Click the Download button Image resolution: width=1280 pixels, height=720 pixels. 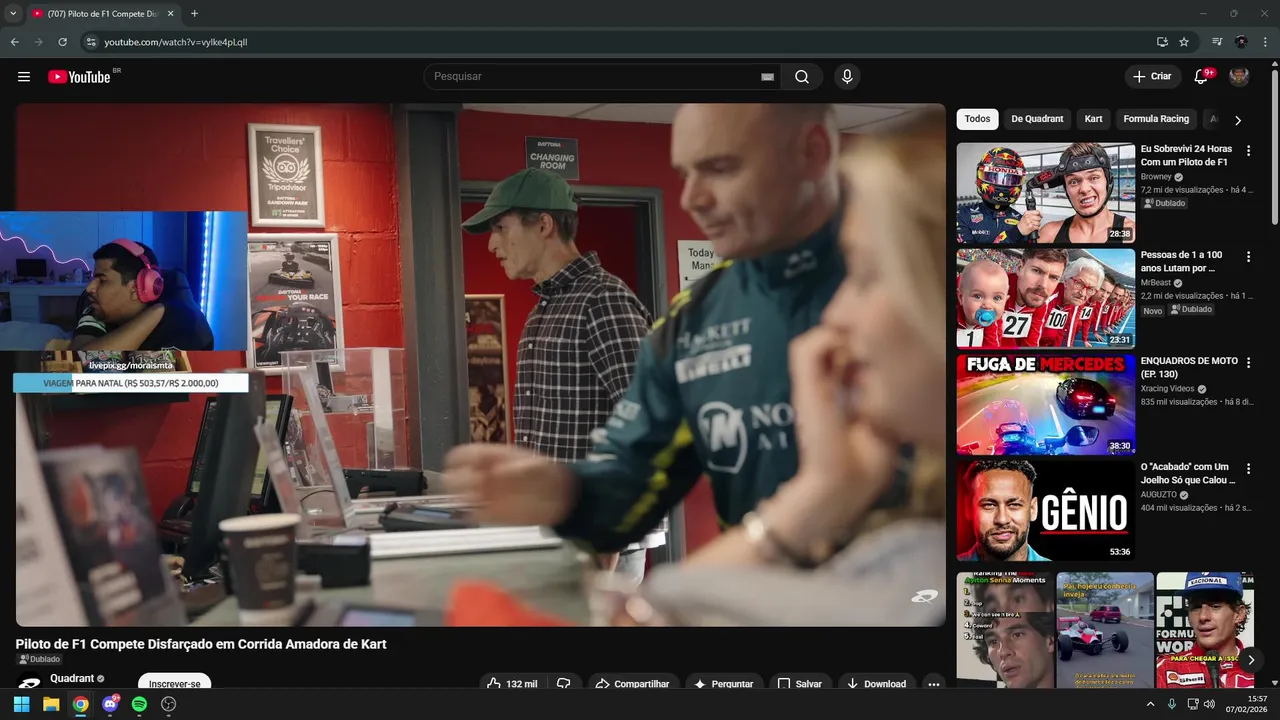(x=876, y=684)
